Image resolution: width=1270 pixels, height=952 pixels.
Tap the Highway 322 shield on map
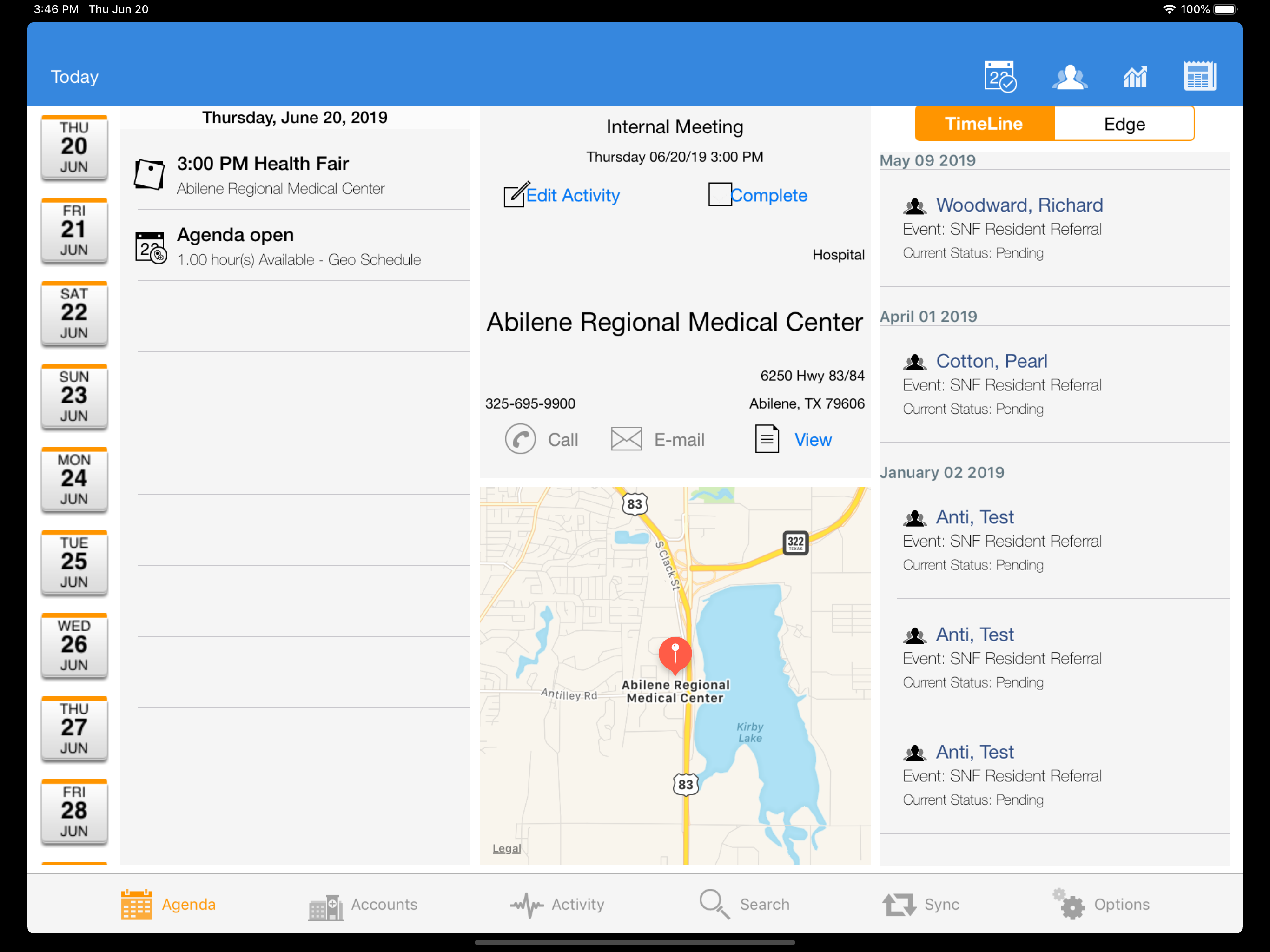[x=795, y=542]
